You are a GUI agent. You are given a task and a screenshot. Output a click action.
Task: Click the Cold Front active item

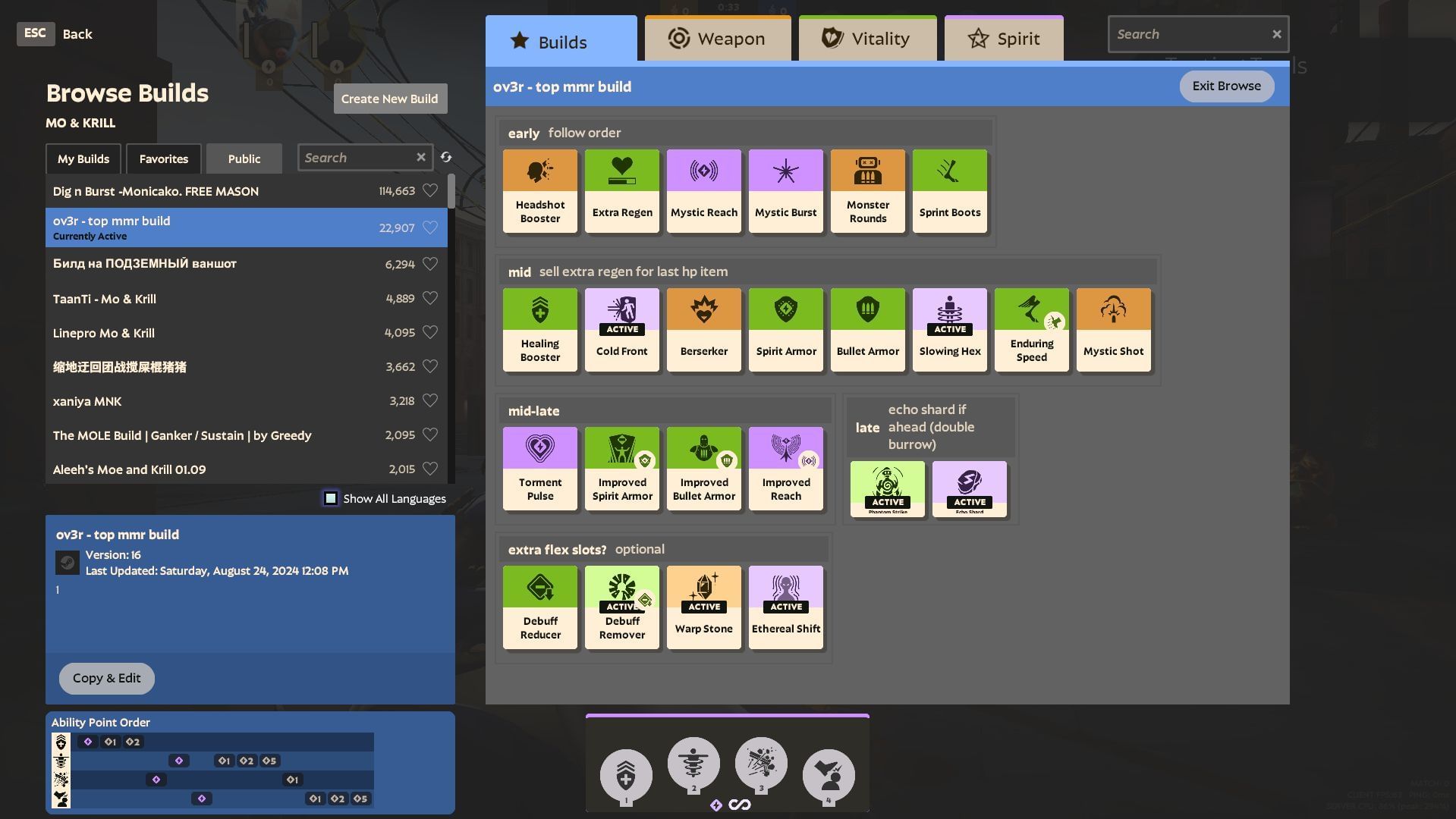(621, 329)
